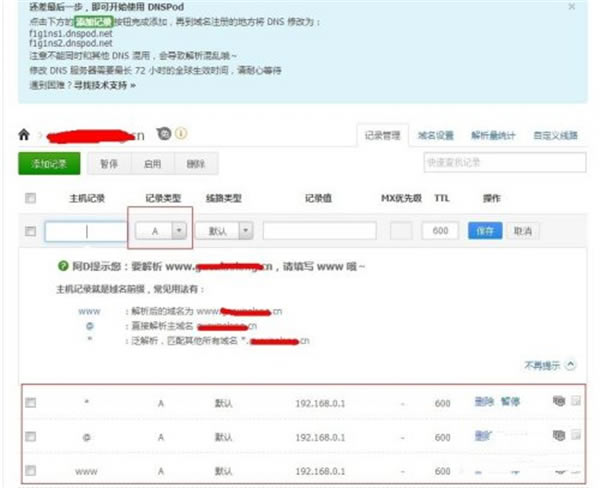600x488 pixels.
Task: Open the round badge icon beside the domain
Action: coord(164,134)
